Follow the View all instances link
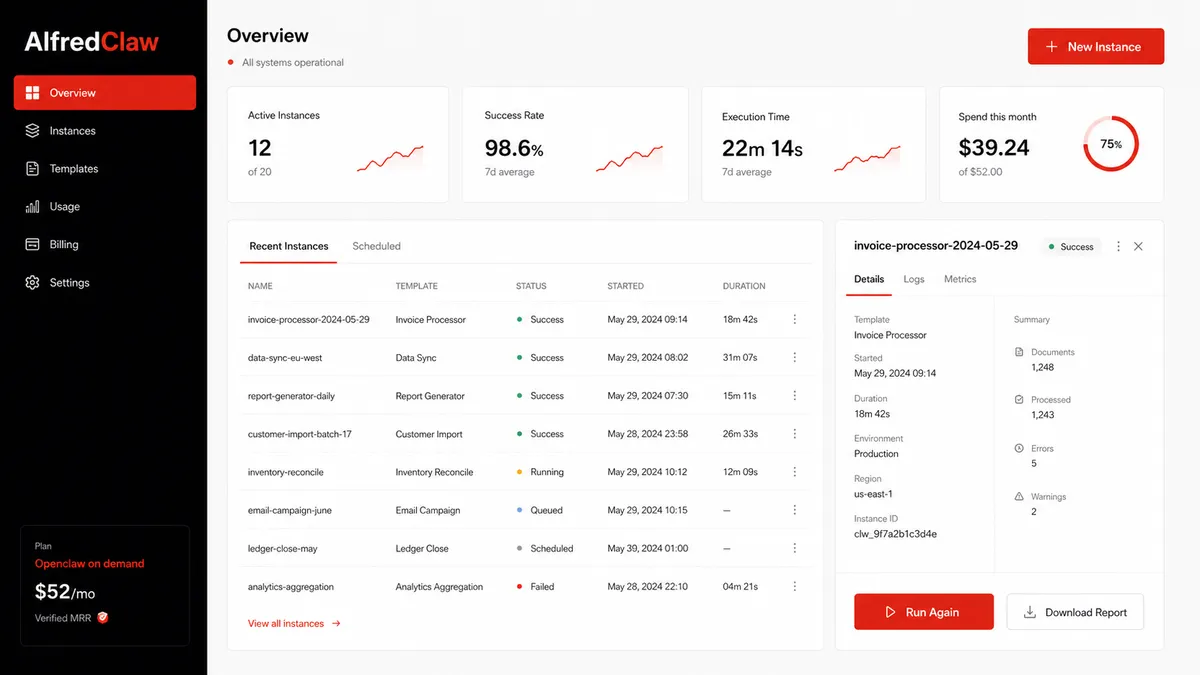 (295, 624)
